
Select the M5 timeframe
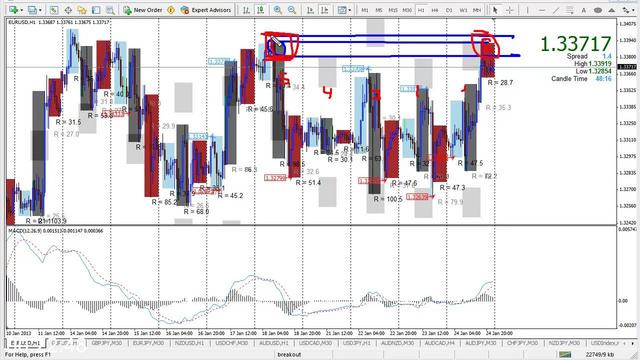[379, 10]
